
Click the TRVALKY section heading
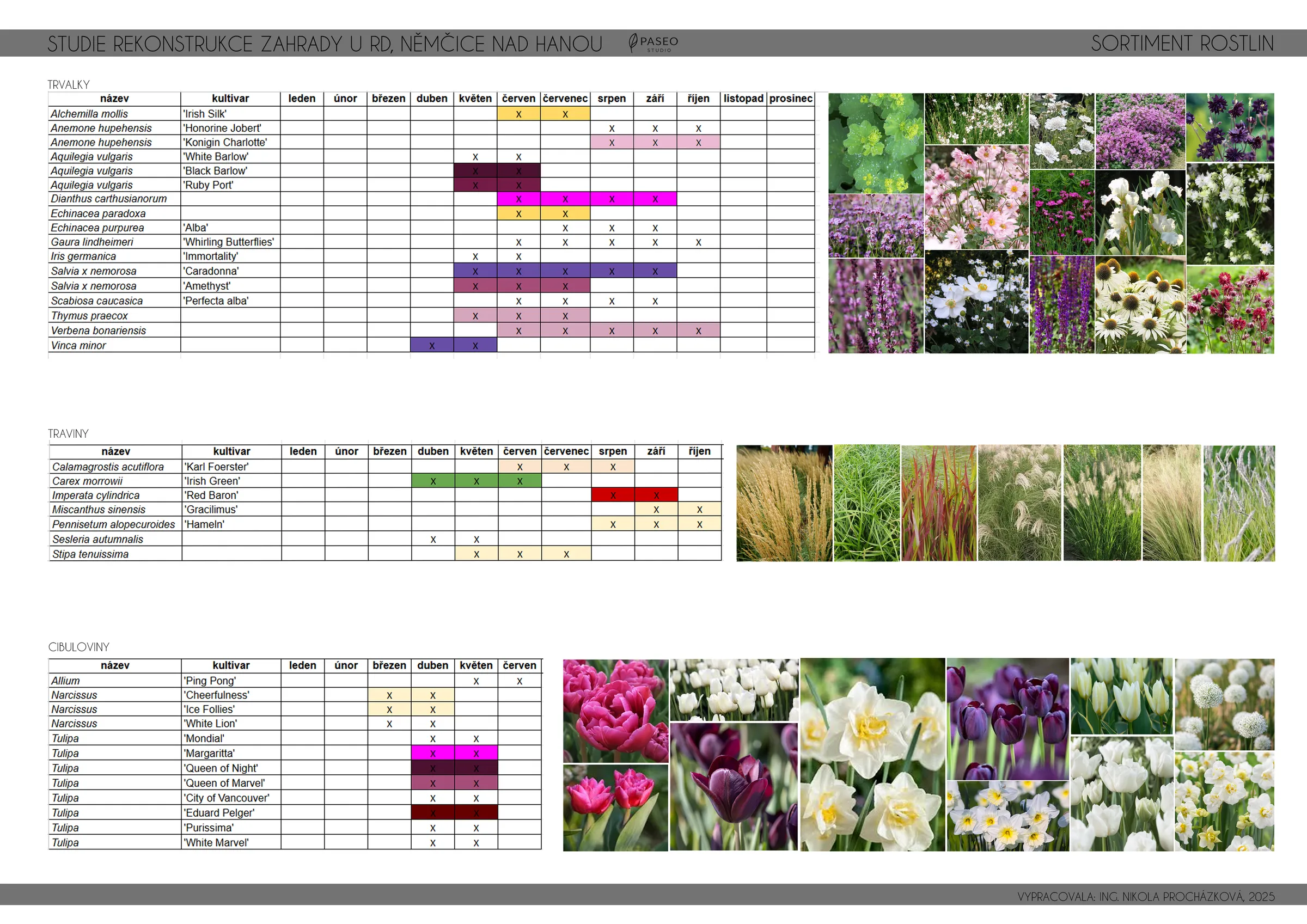[x=68, y=85]
